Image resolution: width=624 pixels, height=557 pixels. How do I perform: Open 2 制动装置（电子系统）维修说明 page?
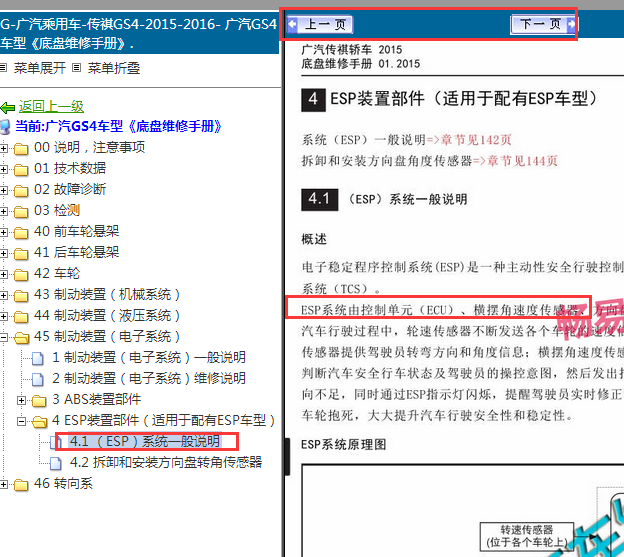point(149,379)
